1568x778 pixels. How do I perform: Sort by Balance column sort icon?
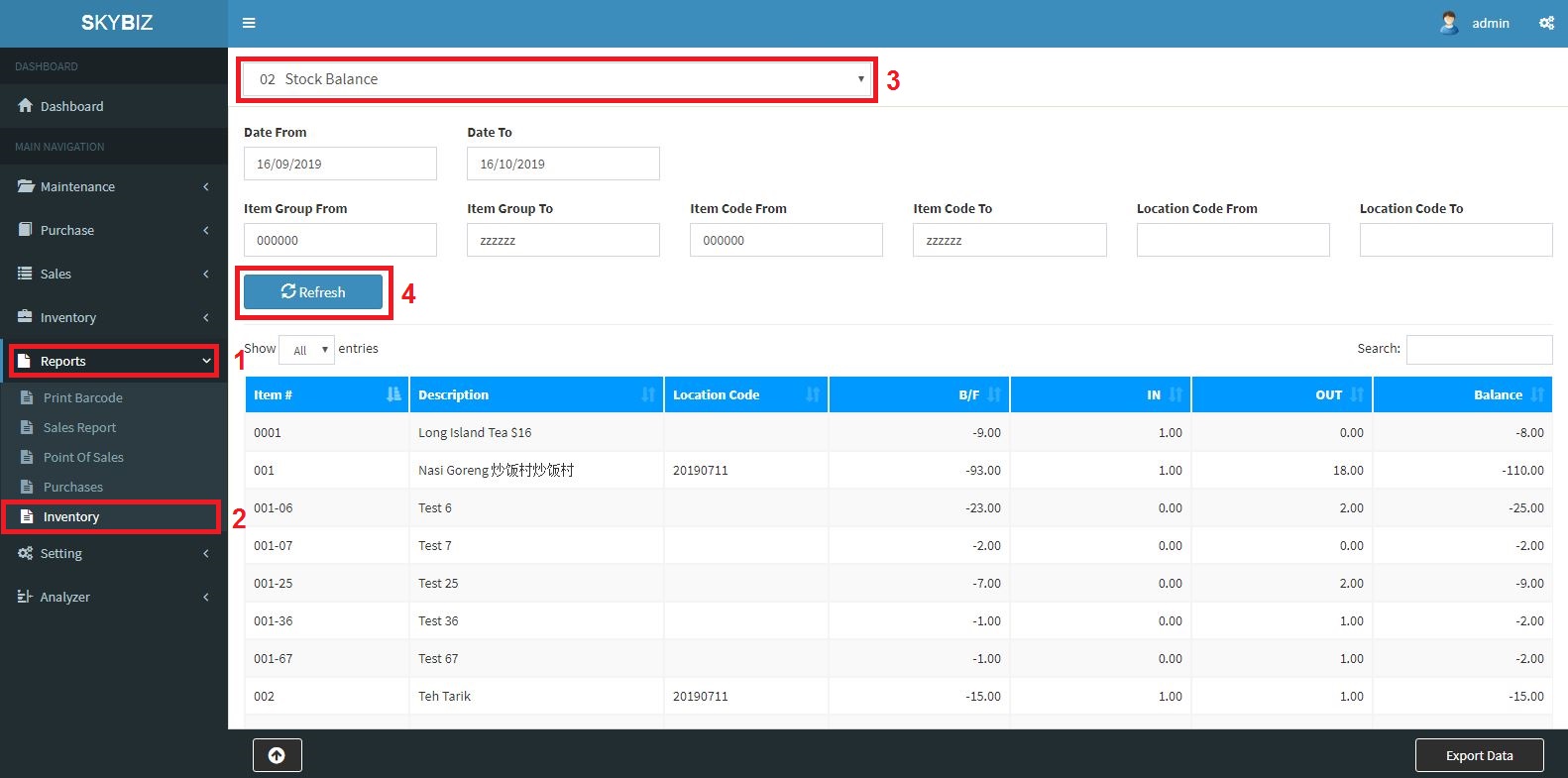1536,394
